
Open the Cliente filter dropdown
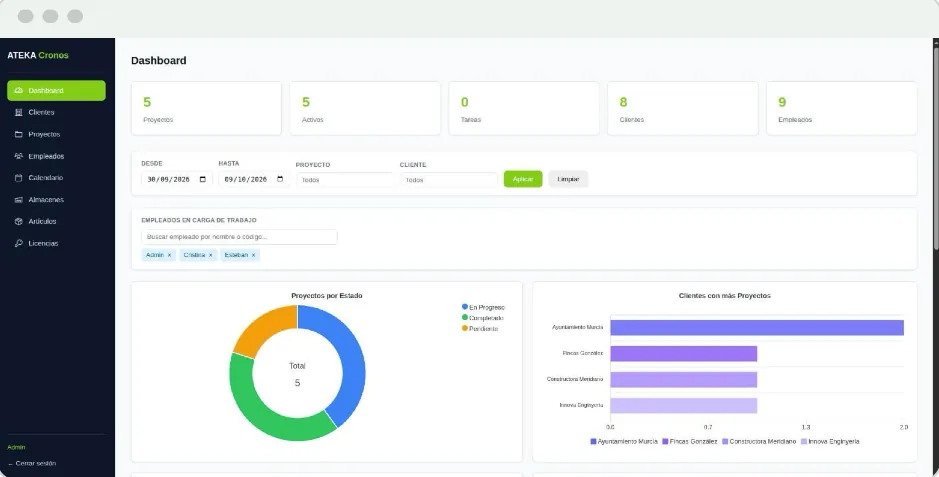coord(449,180)
